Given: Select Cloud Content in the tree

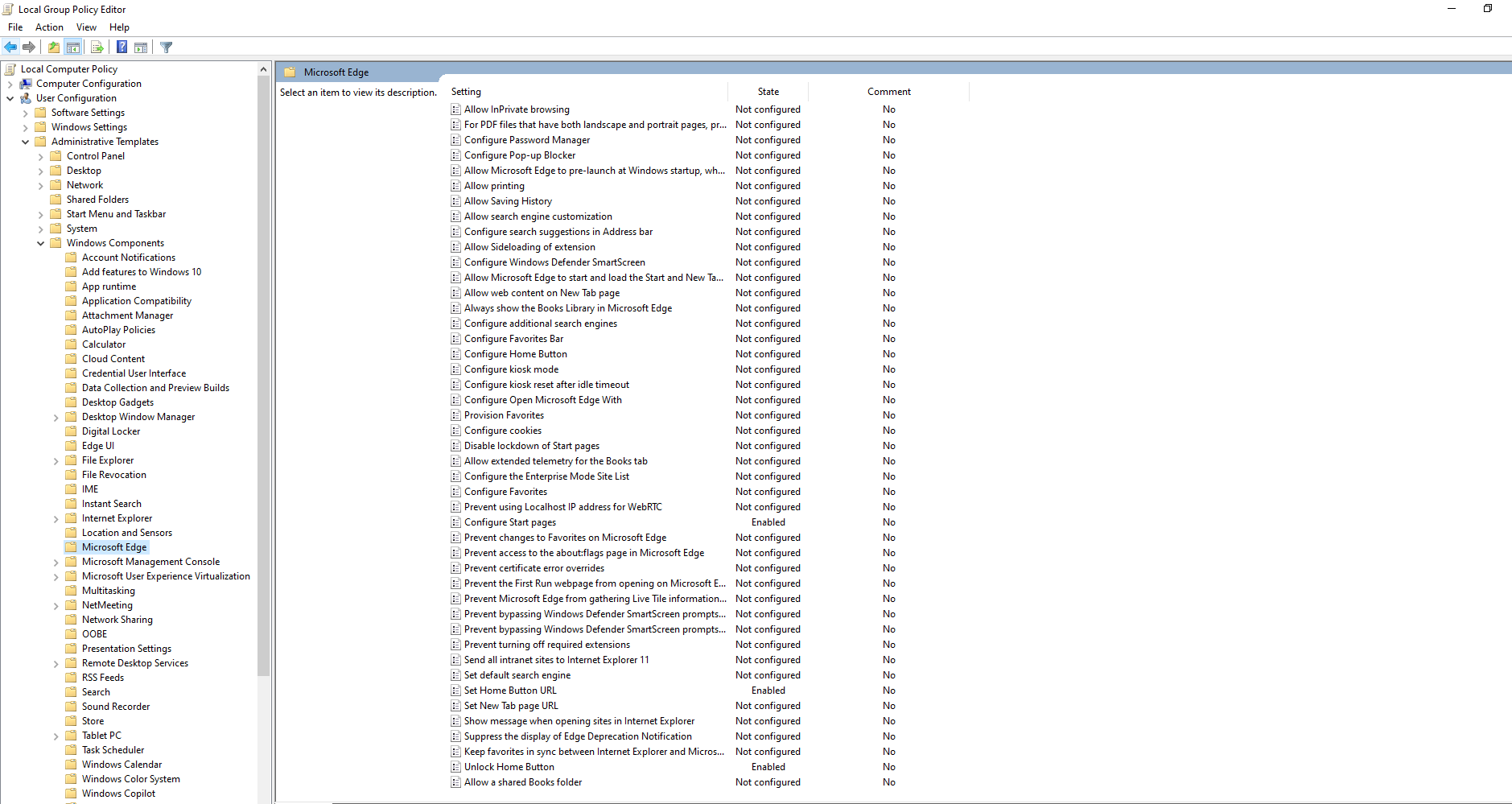Looking at the screenshot, I should point(113,359).
